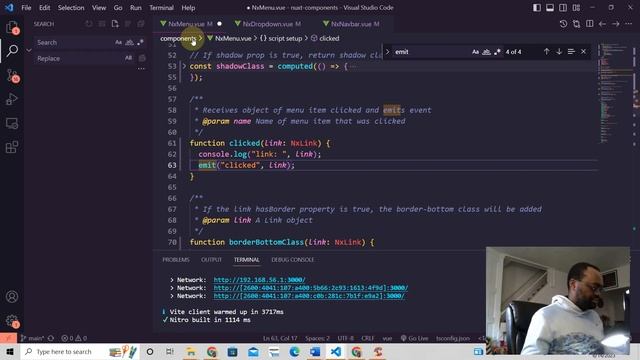This screenshot has height=360, width=640.
Task: Click the main* branch in status bar
Action: click(x=33, y=338)
